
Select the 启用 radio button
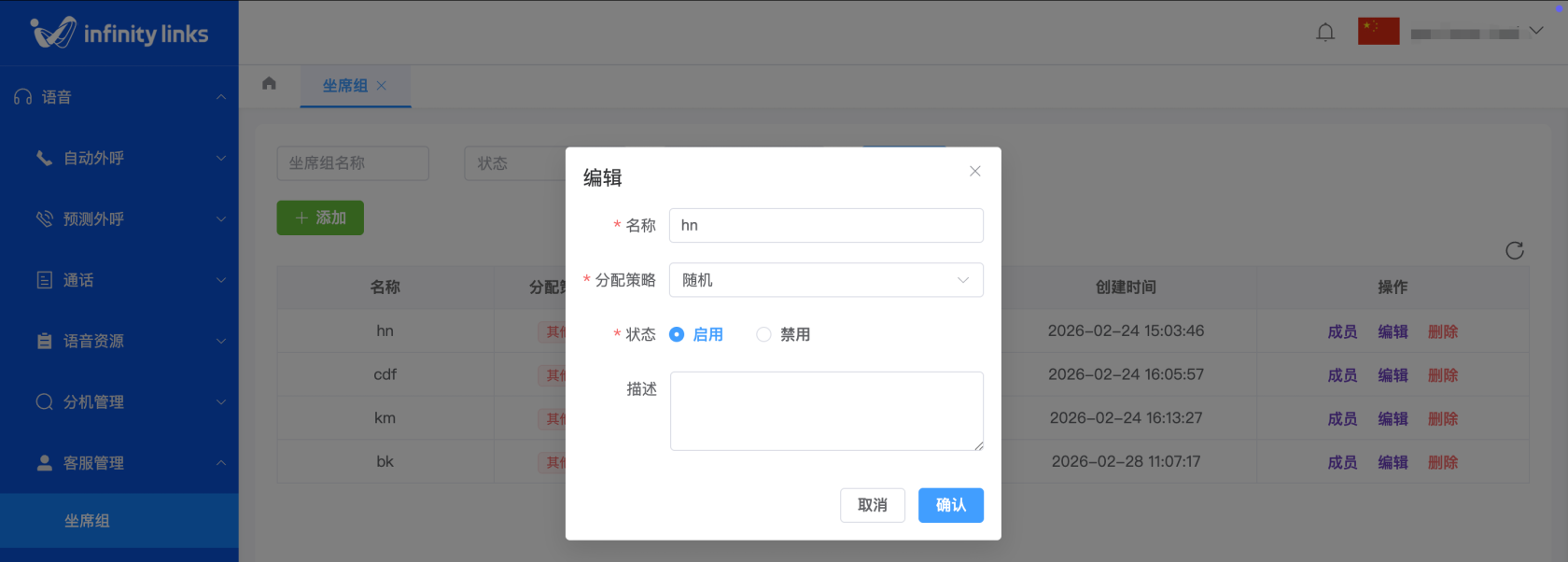tap(677, 334)
